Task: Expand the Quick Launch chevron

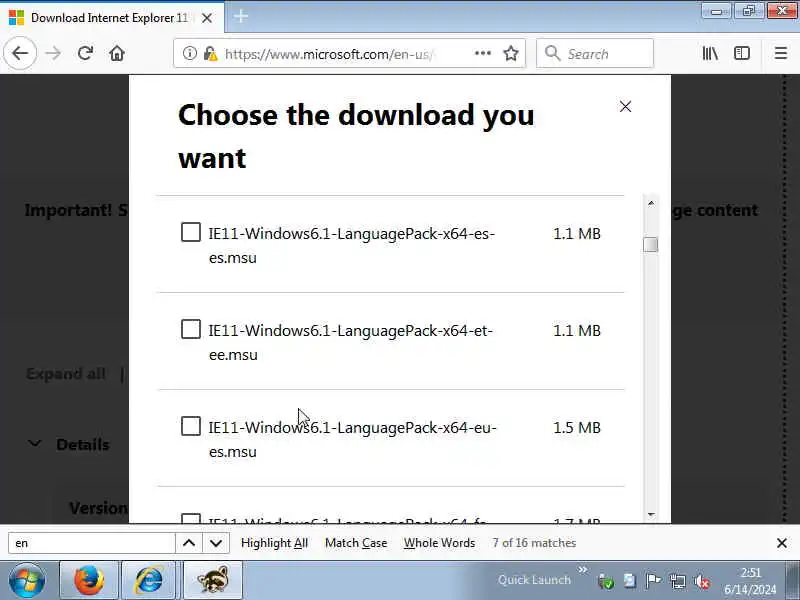Action: pos(583,569)
